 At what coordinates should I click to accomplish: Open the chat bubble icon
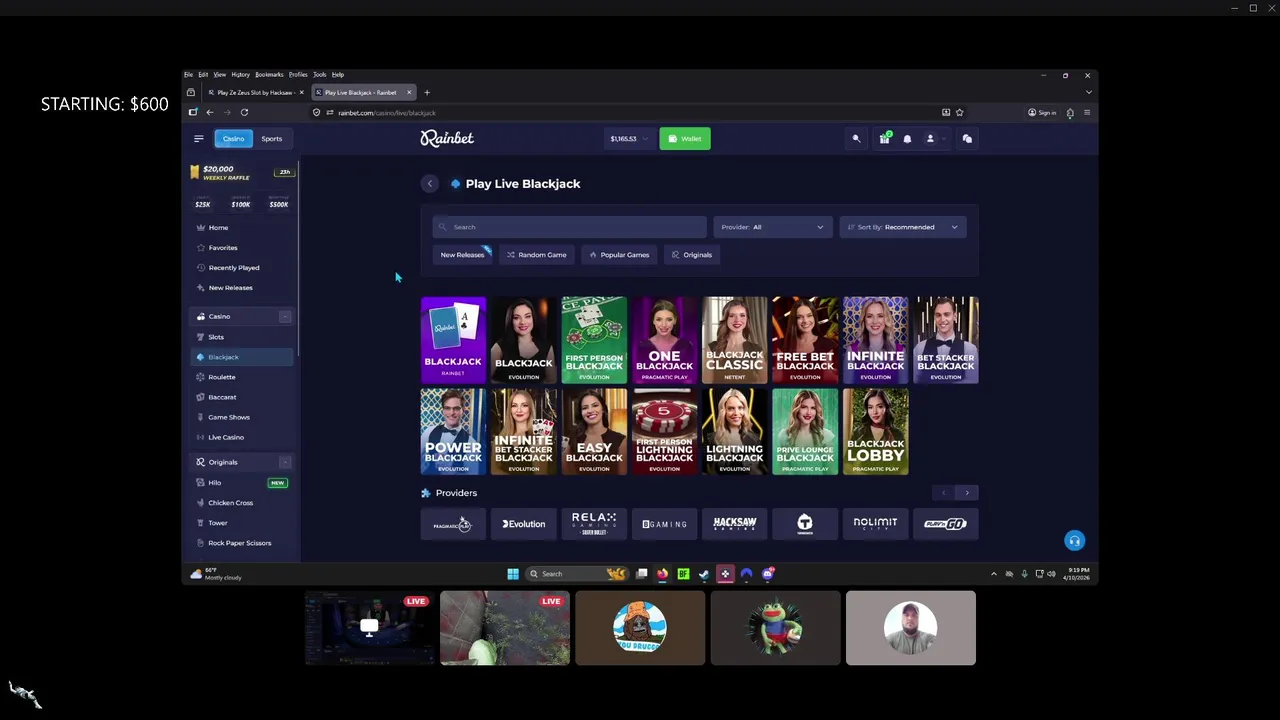pyautogui.click(x=967, y=139)
